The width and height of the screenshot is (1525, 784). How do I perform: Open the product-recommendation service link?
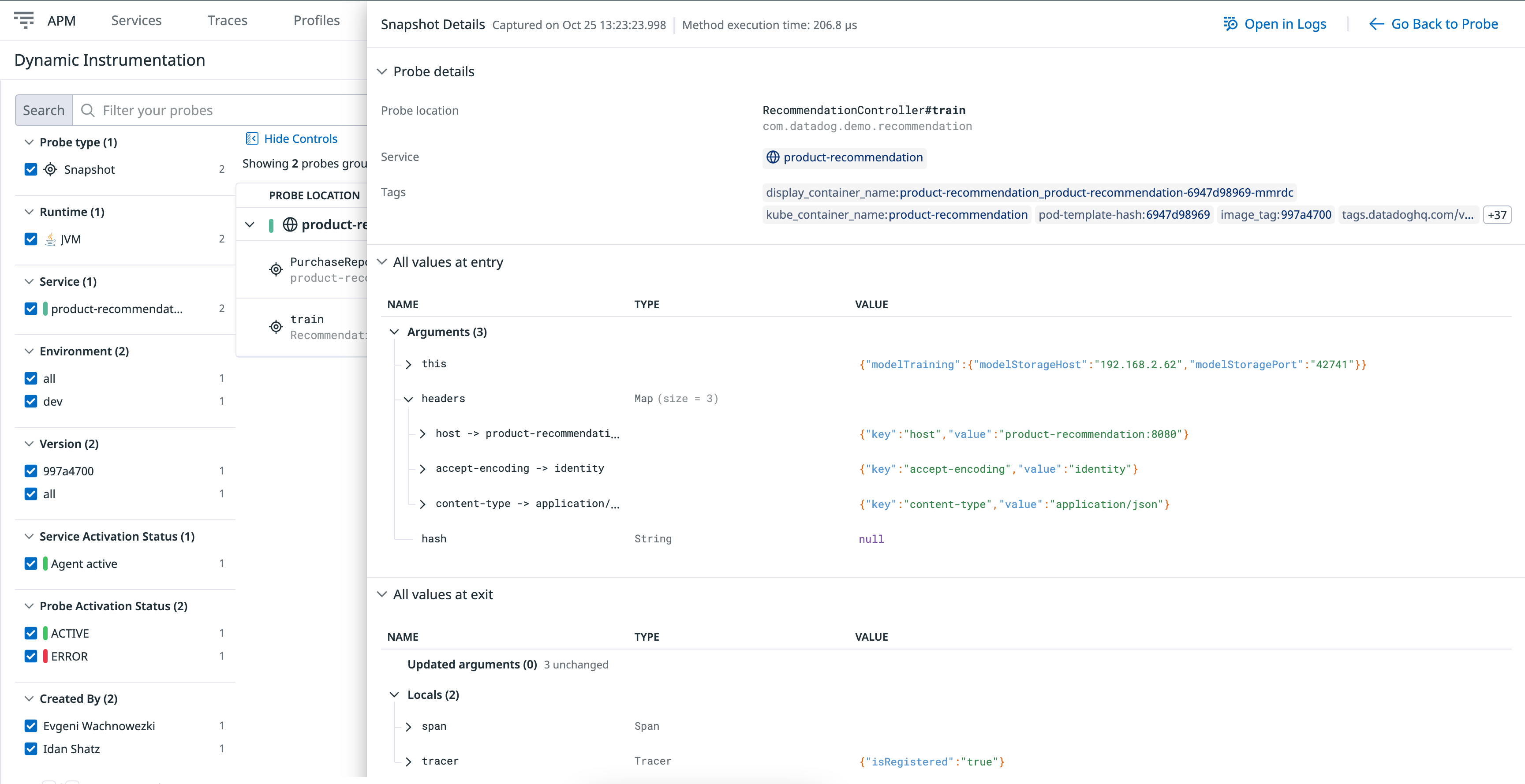point(852,157)
